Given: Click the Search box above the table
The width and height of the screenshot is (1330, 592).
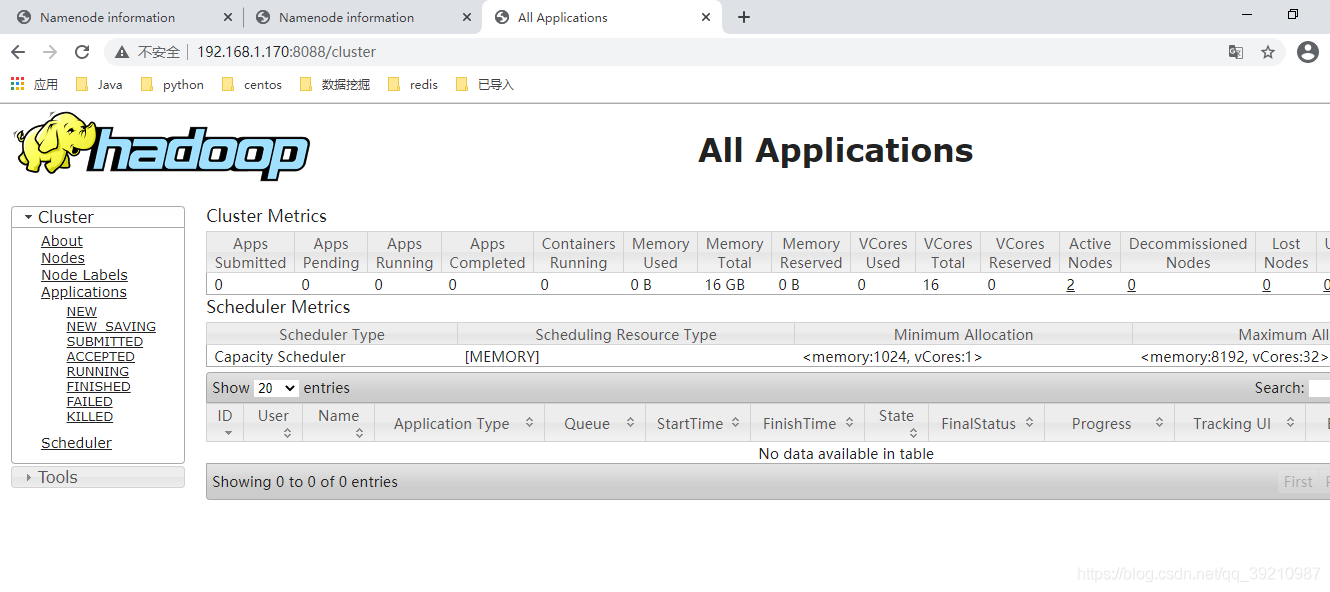Looking at the screenshot, I should (1319, 388).
